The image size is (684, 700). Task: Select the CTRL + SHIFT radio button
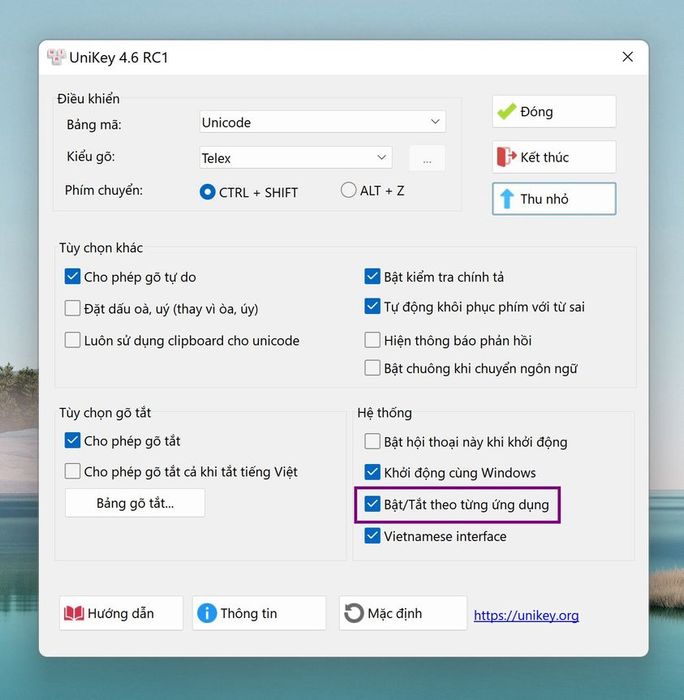click(208, 192)
